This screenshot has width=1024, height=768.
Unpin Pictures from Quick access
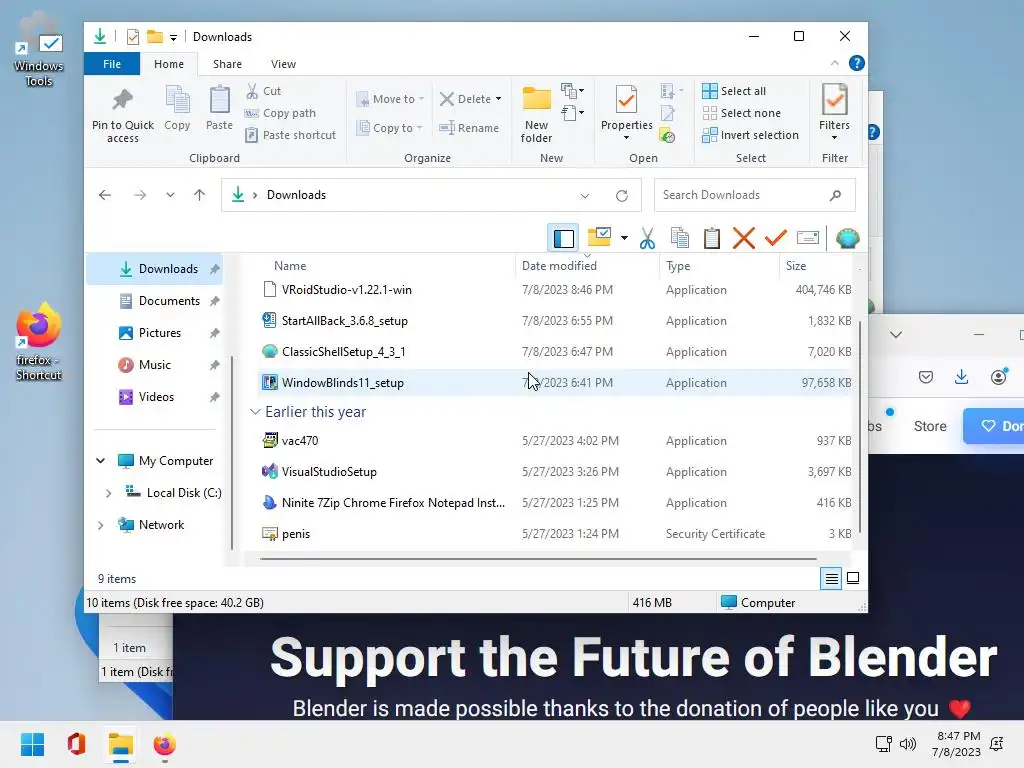tap(214, 333)
